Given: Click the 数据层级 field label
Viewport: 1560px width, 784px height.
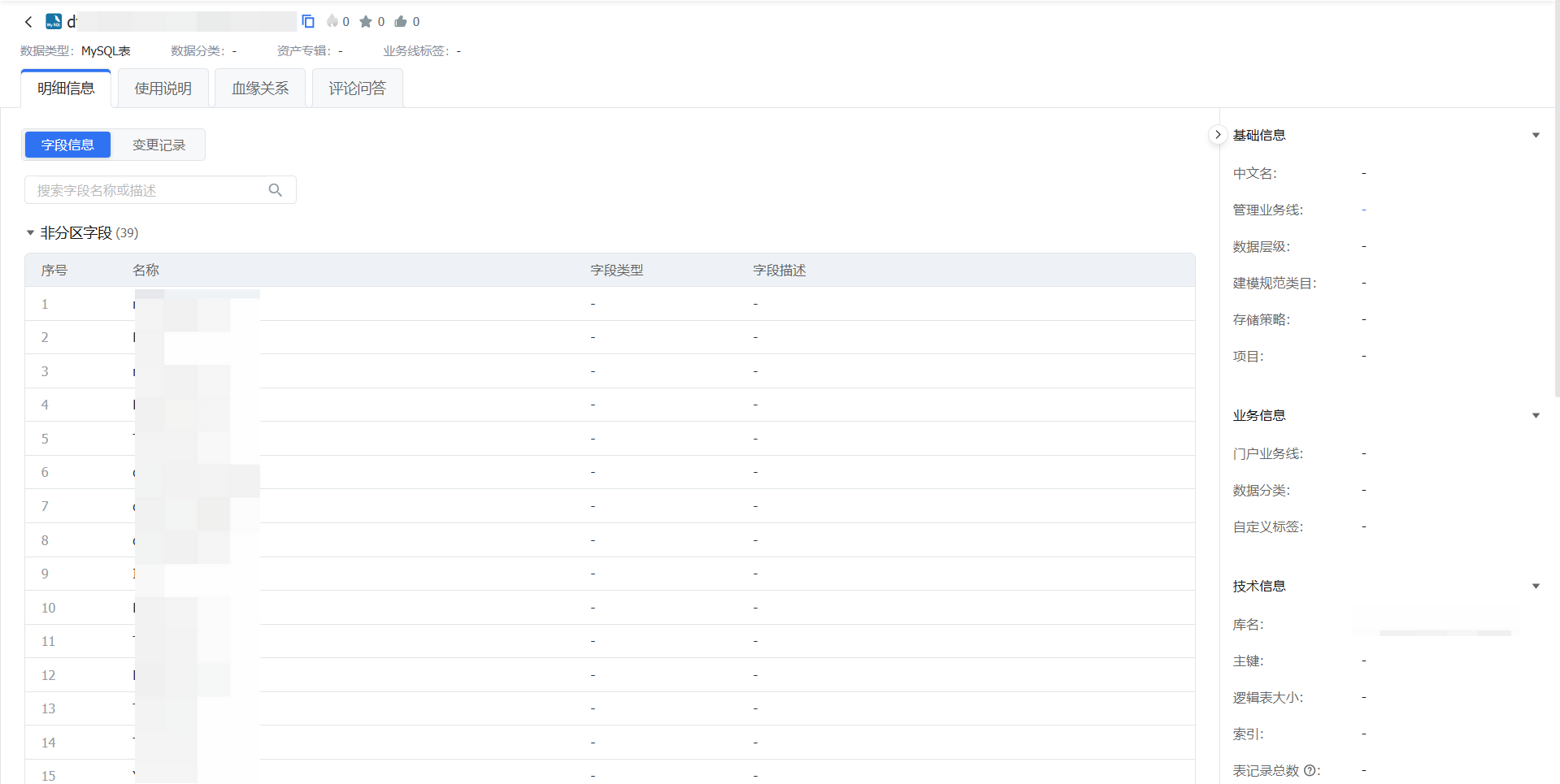Looking at the screenshot, I should point(1261,246).
